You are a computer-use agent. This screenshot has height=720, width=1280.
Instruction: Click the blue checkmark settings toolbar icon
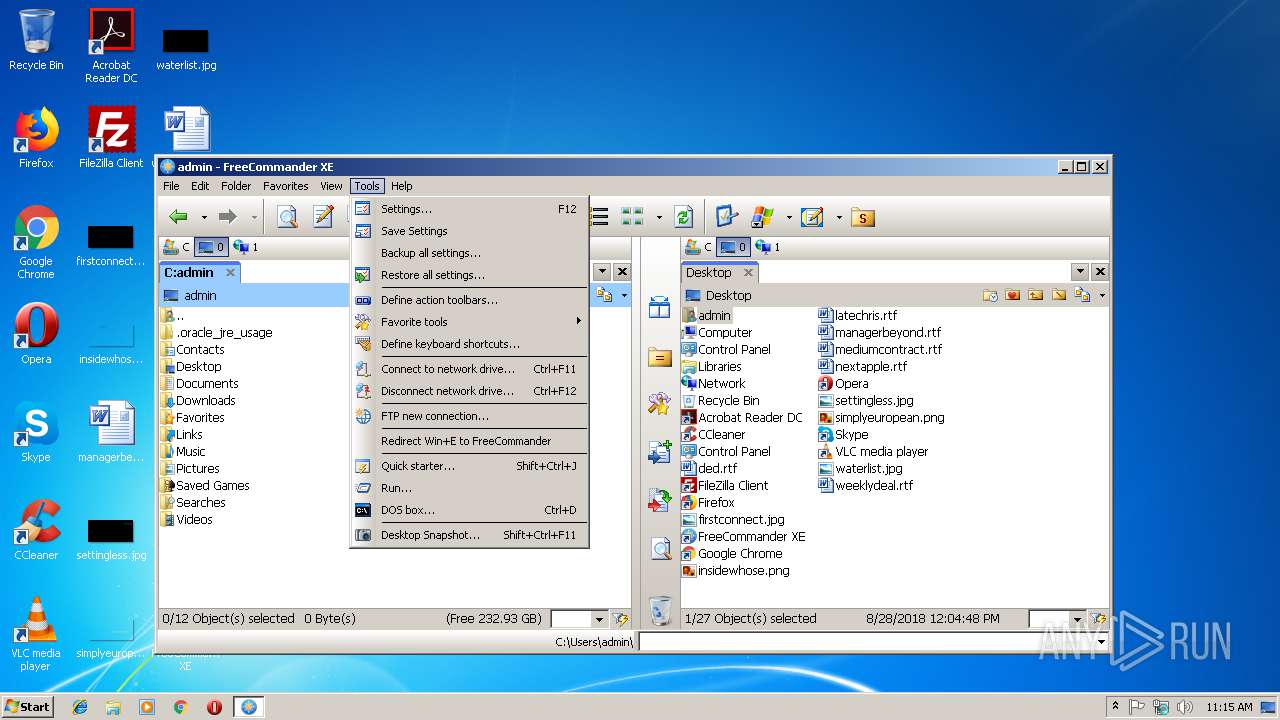pos(726,217)
